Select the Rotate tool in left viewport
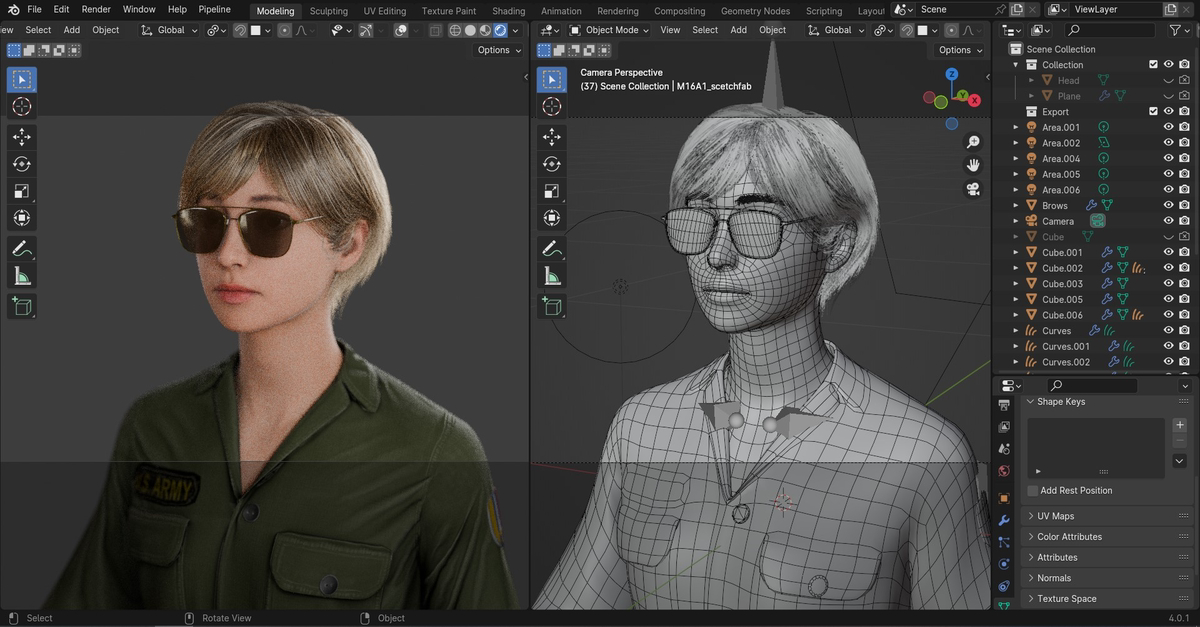 click(21, 164)
